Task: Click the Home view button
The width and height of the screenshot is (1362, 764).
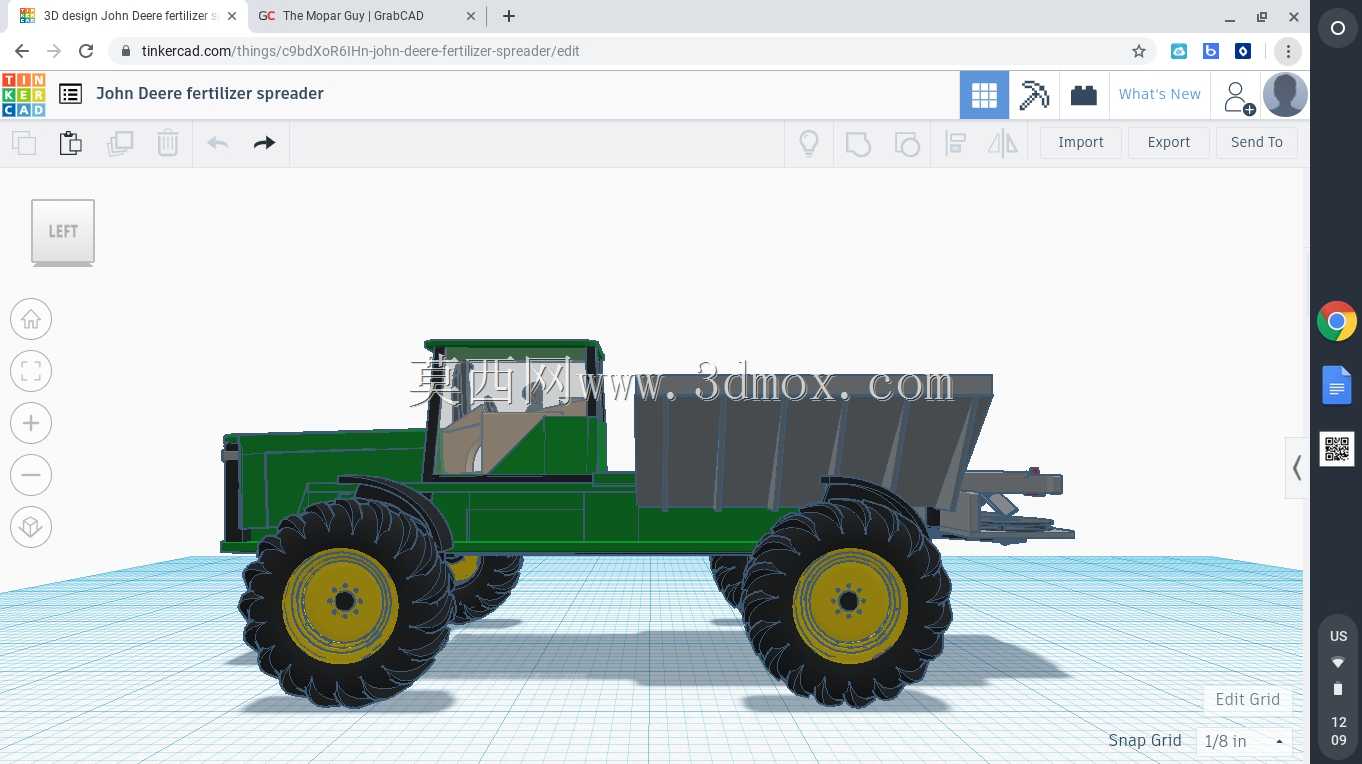Action: click(x=31, y=319)
